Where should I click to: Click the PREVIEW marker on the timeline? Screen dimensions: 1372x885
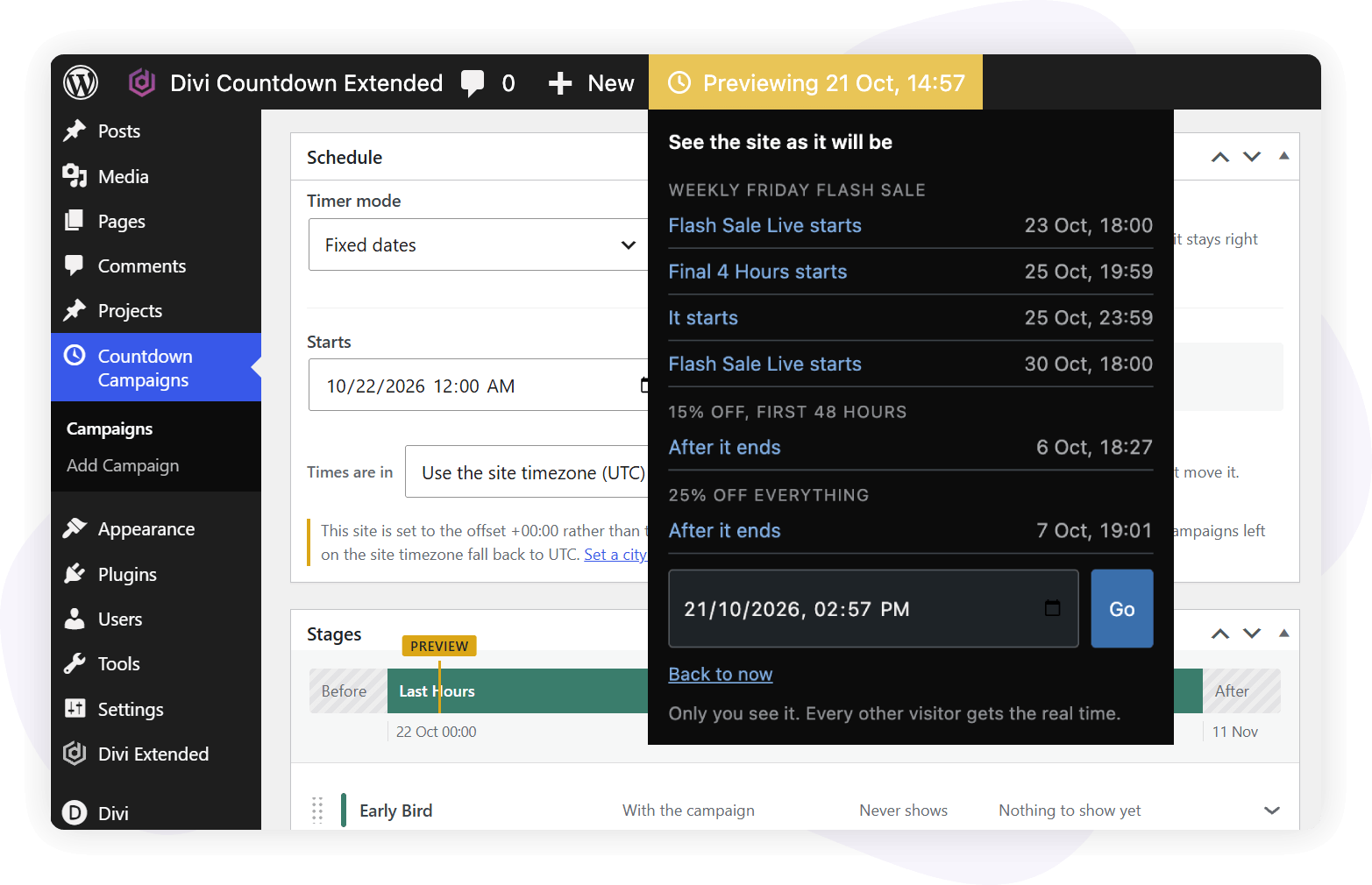tap(439, 646)
